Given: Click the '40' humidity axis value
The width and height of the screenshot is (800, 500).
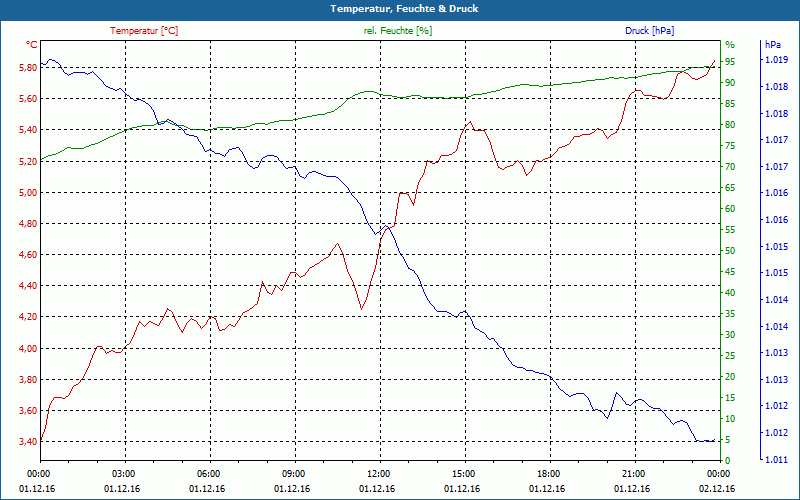Looking at the screenshot, I should [x=730, y=293].
